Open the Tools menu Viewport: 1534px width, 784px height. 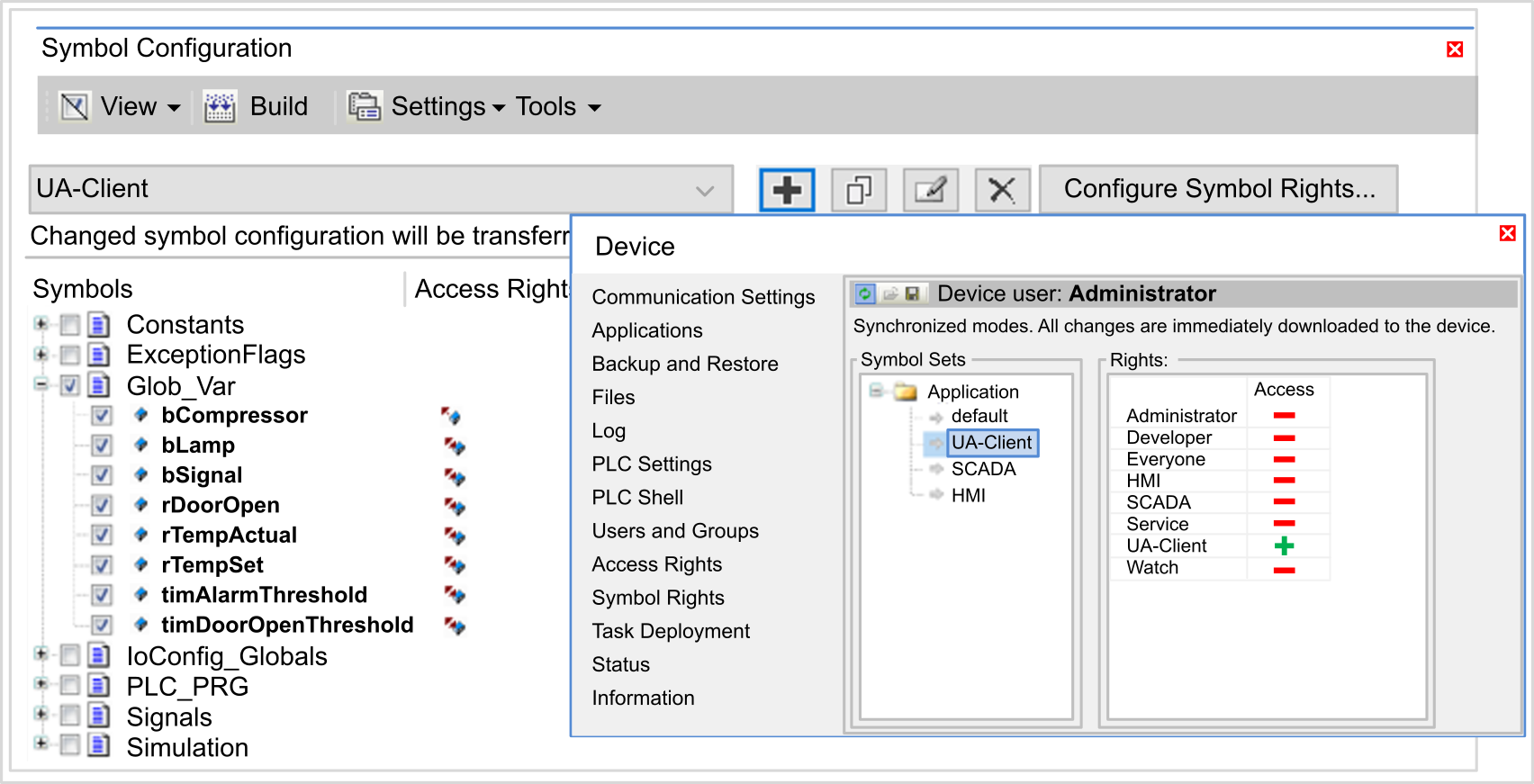coord(557,107)
